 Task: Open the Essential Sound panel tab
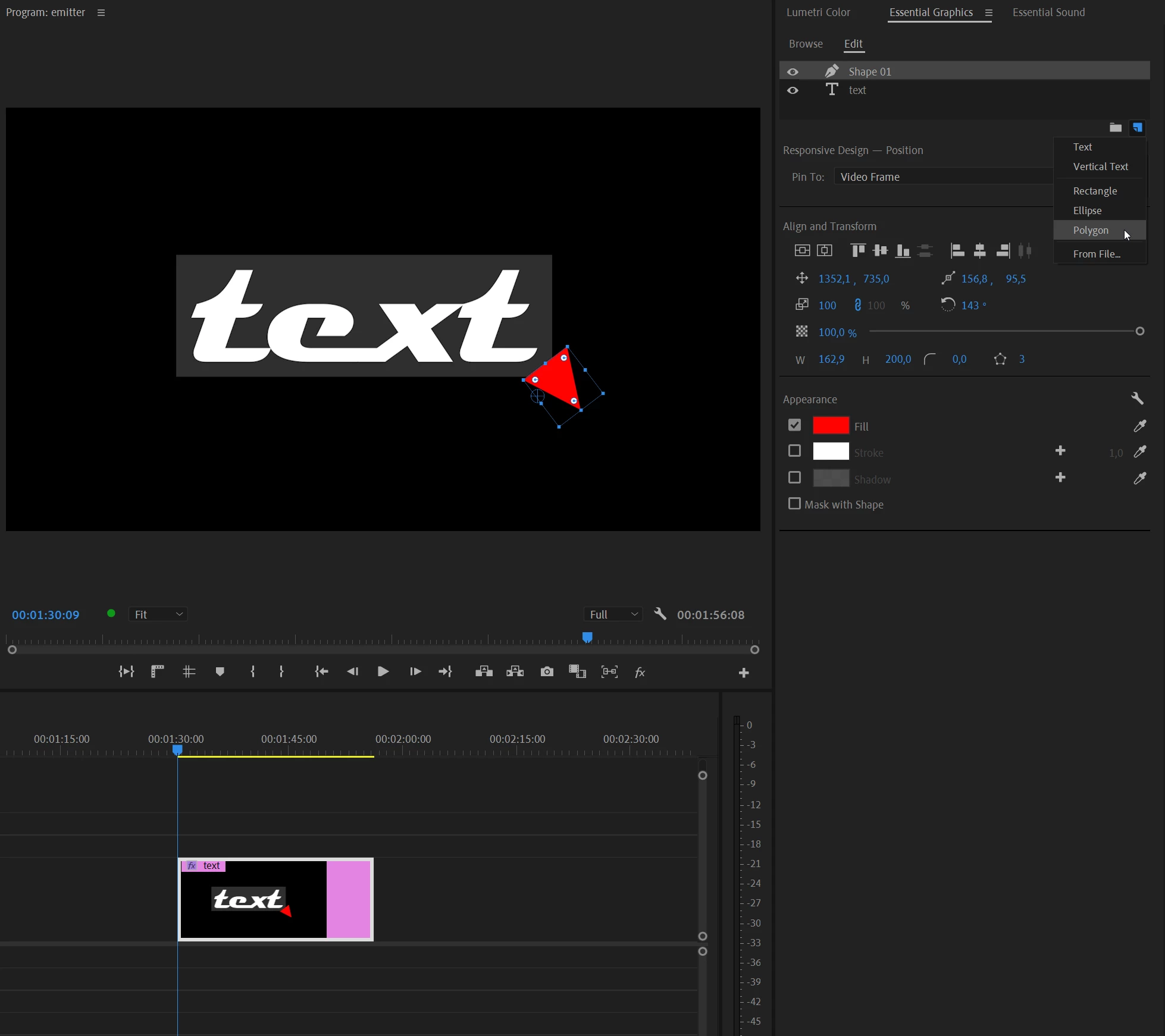(x=1048, y=12)
